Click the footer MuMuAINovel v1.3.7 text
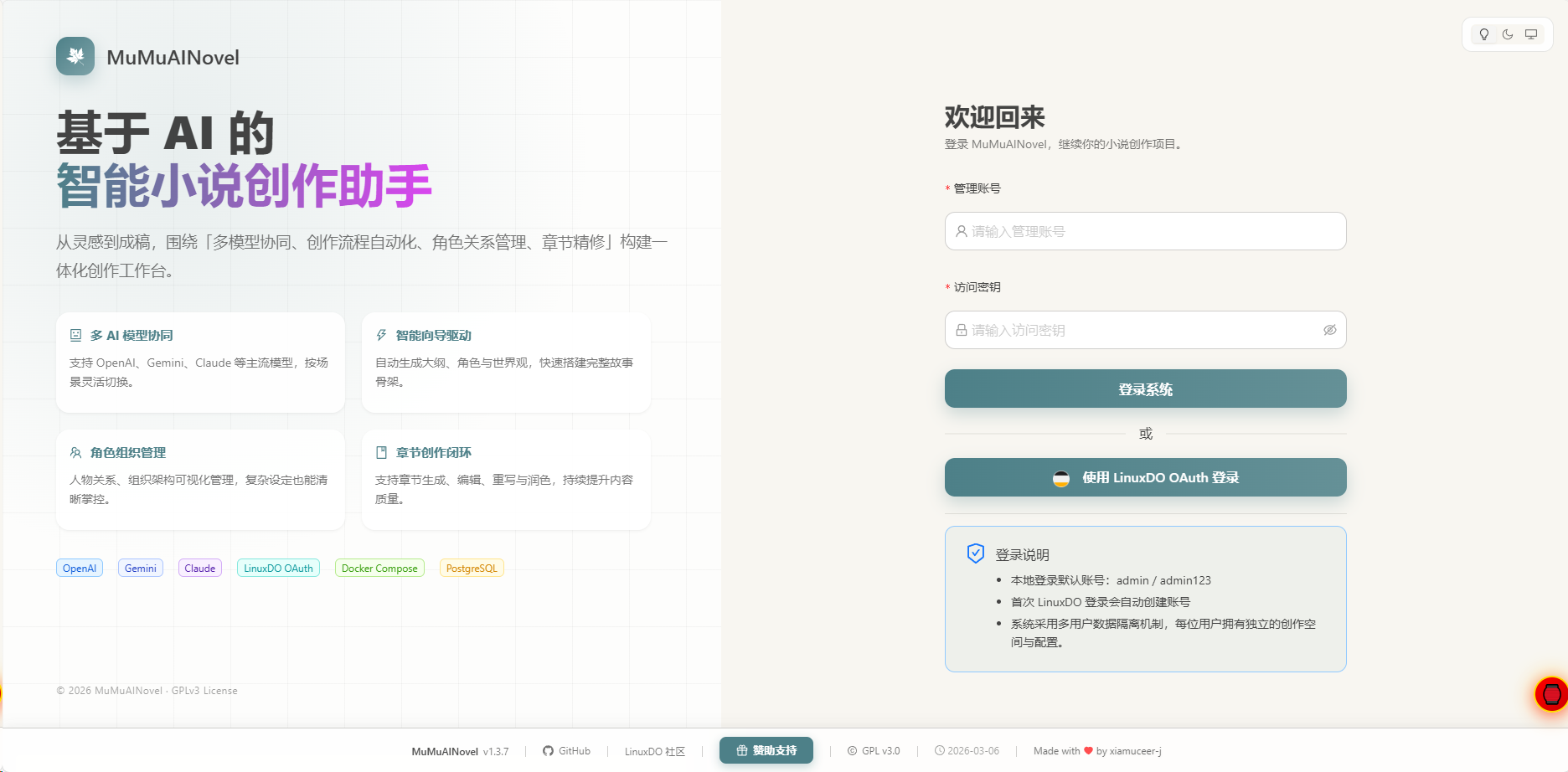 pyautogui.click(x=460, y=751)
